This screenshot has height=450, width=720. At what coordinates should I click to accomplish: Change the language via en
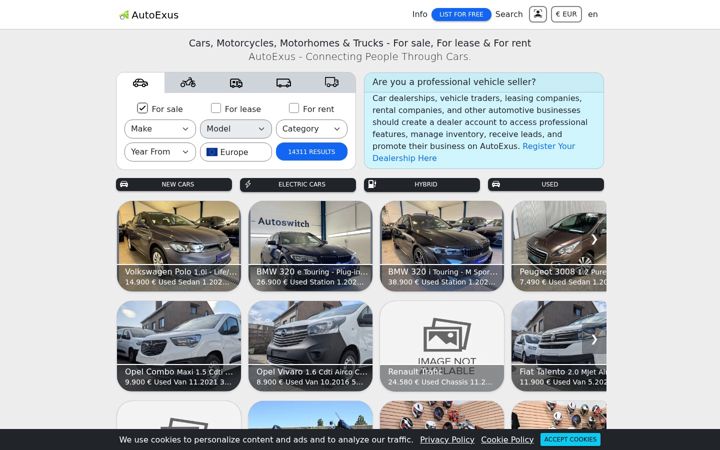pos(593,14)
